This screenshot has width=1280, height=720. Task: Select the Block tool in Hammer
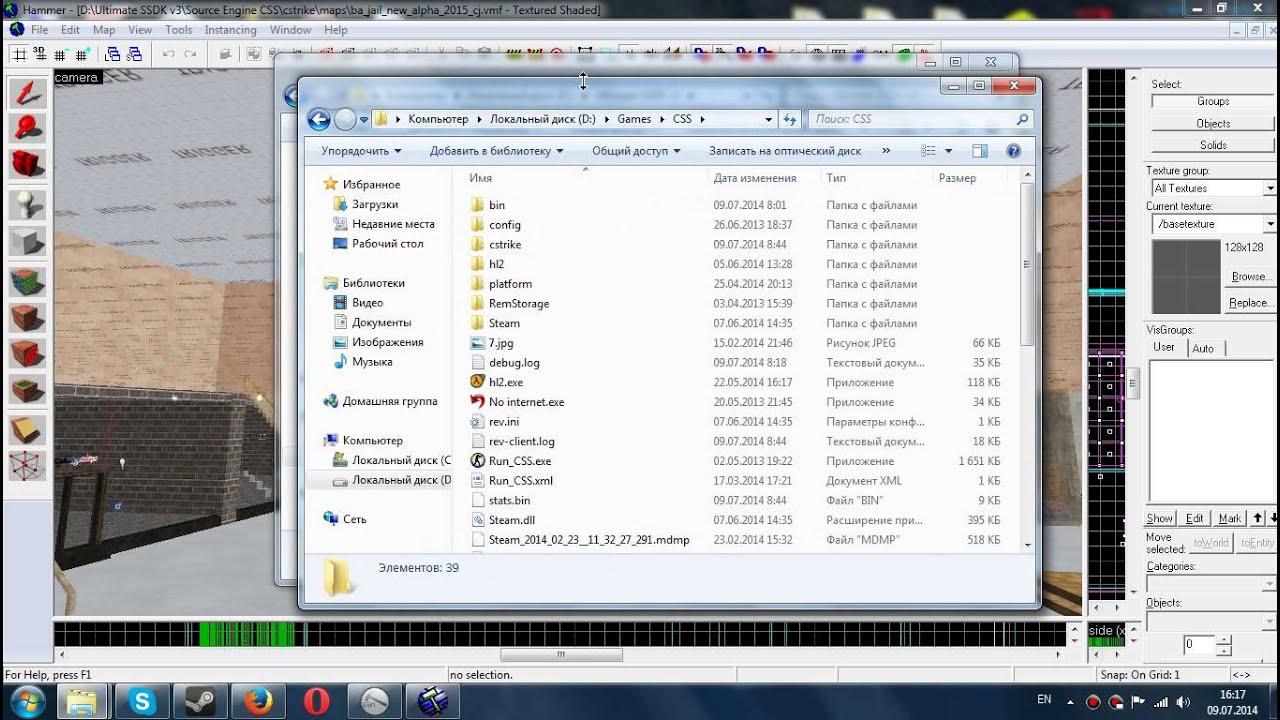point(28,241)
